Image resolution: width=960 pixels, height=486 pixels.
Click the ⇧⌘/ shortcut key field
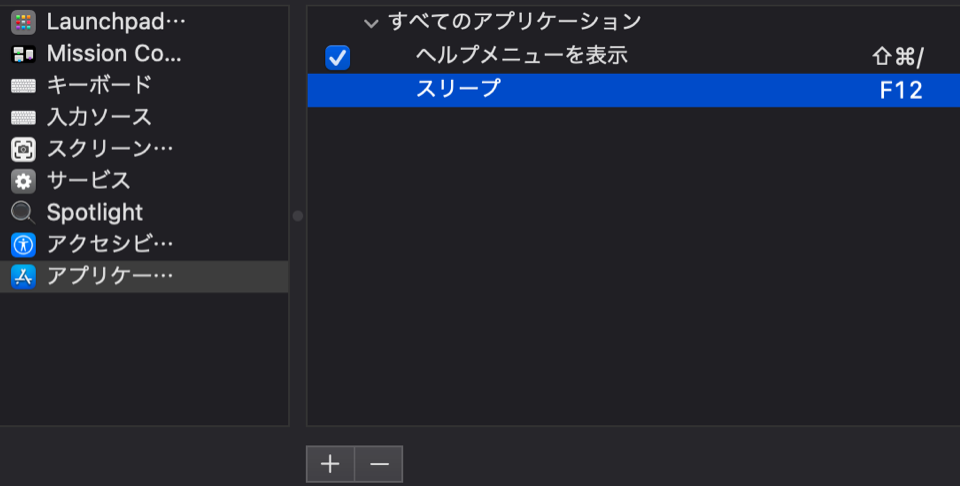pos(898,58)
